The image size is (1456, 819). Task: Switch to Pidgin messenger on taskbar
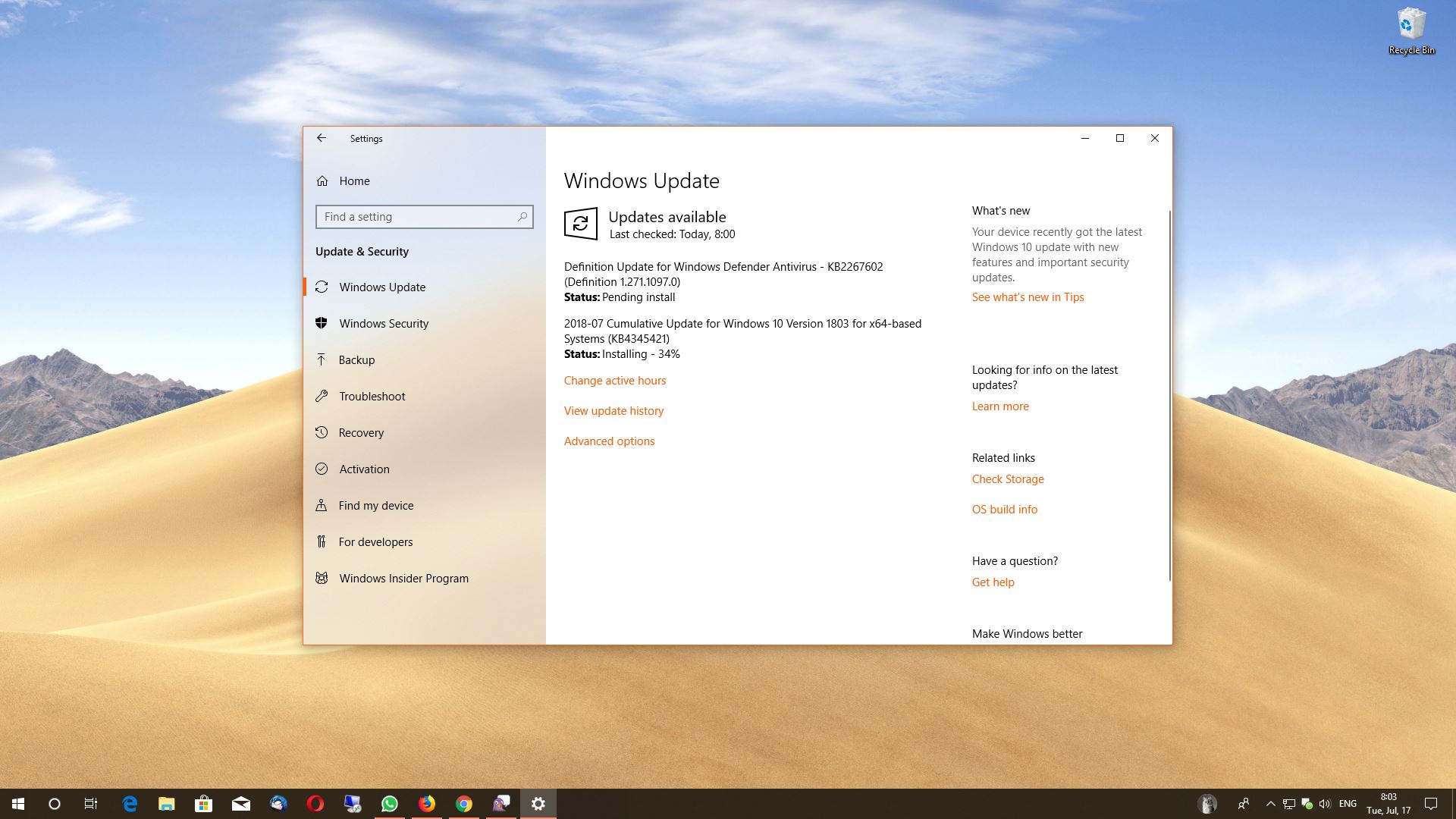501,804
